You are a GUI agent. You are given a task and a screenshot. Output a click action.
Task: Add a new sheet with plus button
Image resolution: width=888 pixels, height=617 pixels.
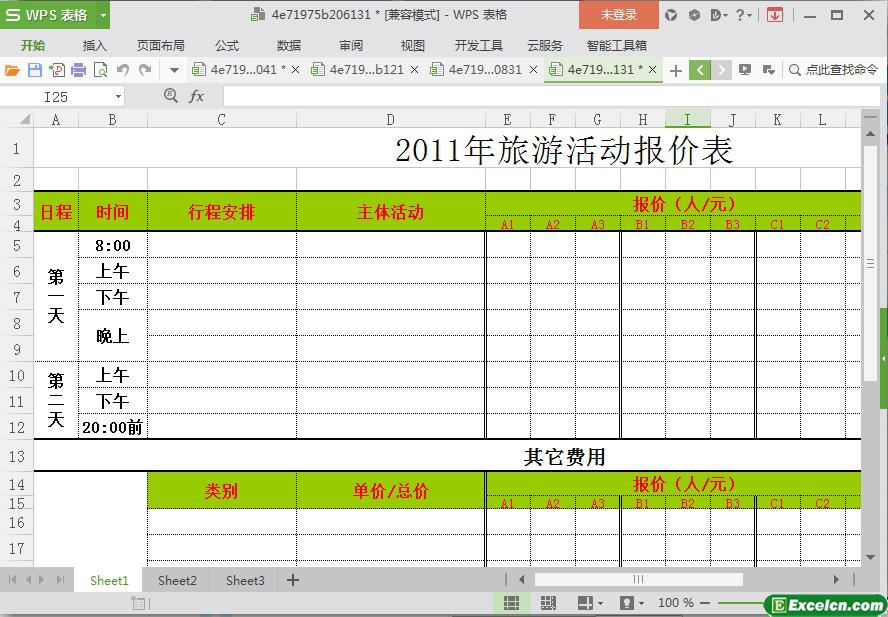pyautogui.click(x=292, y=580)
